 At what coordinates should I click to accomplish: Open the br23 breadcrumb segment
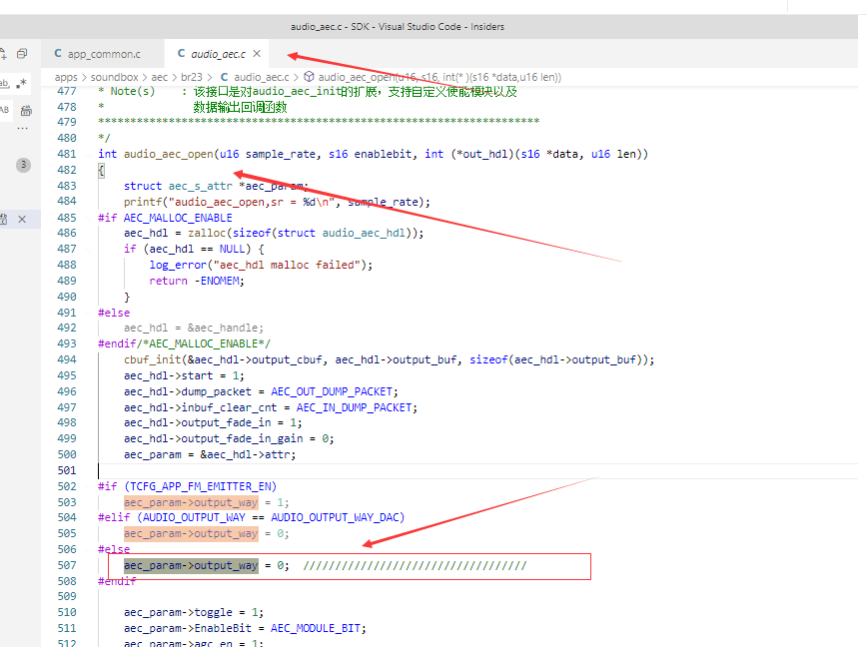[191, 77]
